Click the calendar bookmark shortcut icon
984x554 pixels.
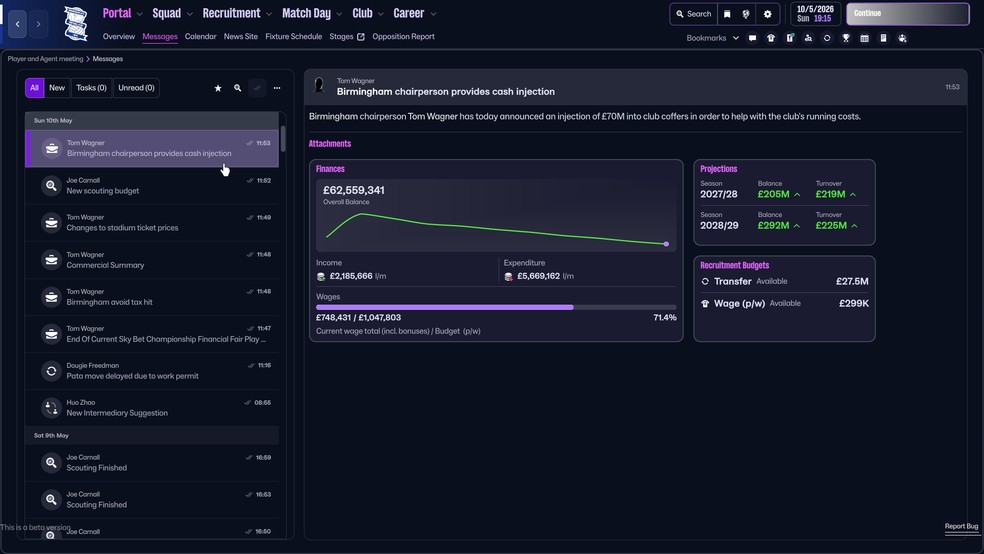(865, 38)
